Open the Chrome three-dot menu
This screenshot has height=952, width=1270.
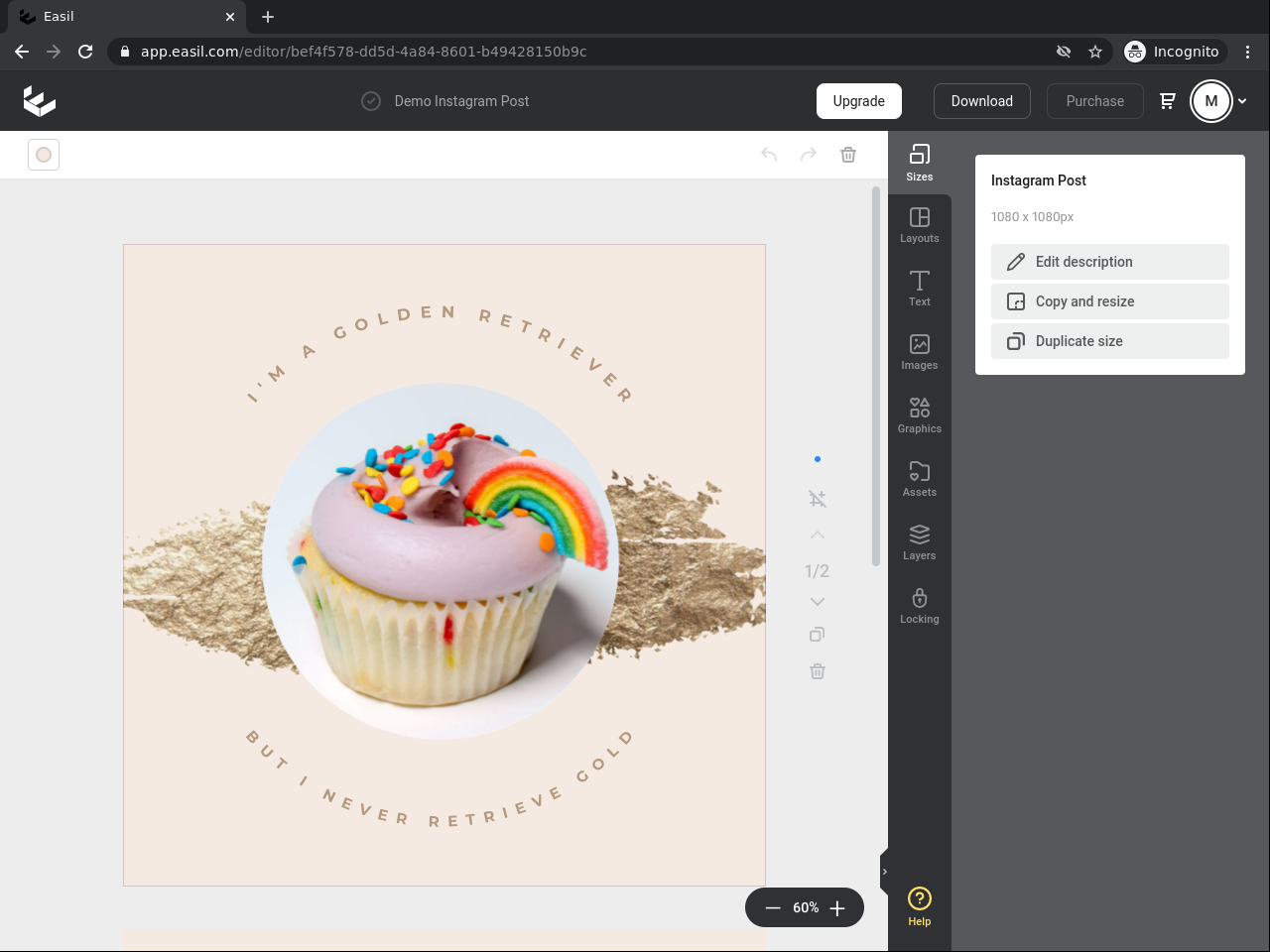(x=1247, y=52)
